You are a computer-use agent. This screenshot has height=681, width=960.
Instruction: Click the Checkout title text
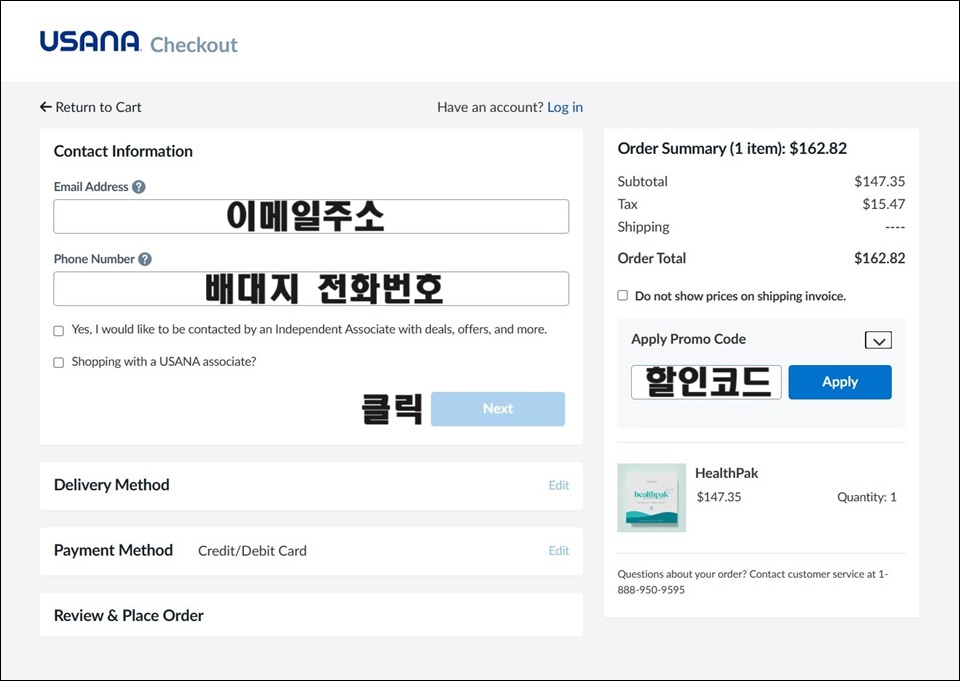pyautogui.click(x=193, y=45)
